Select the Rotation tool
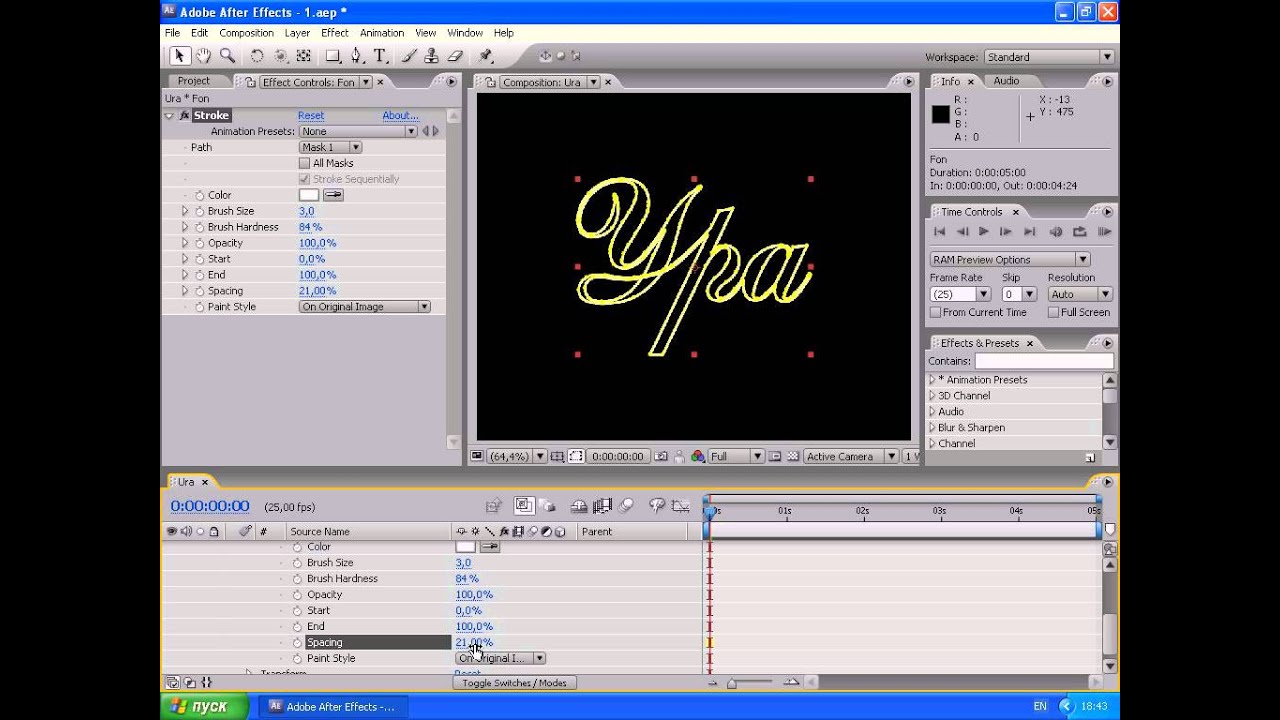Viewport: 1280px width, 720px height. [x=257, y=56]
